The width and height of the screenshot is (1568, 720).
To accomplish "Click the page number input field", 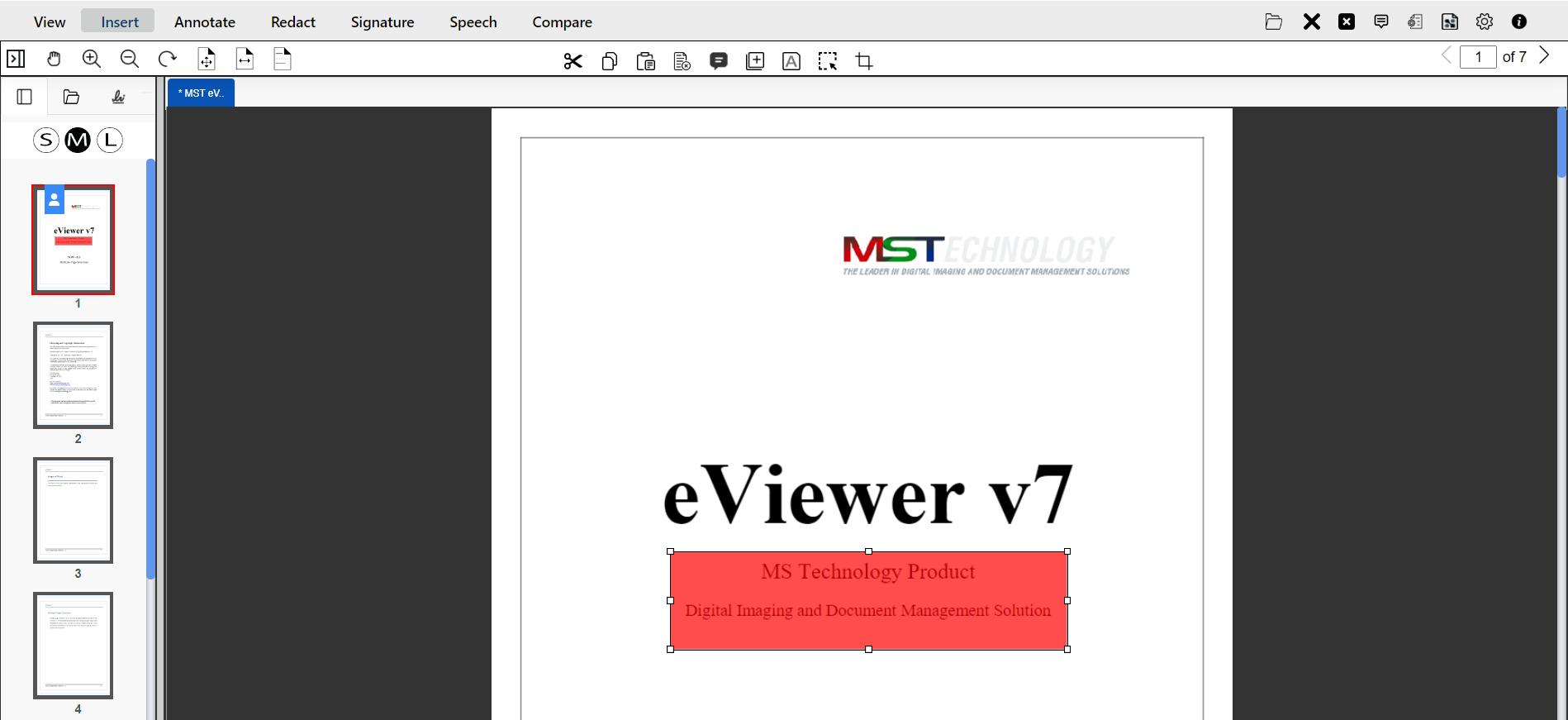I will 1478,57.
